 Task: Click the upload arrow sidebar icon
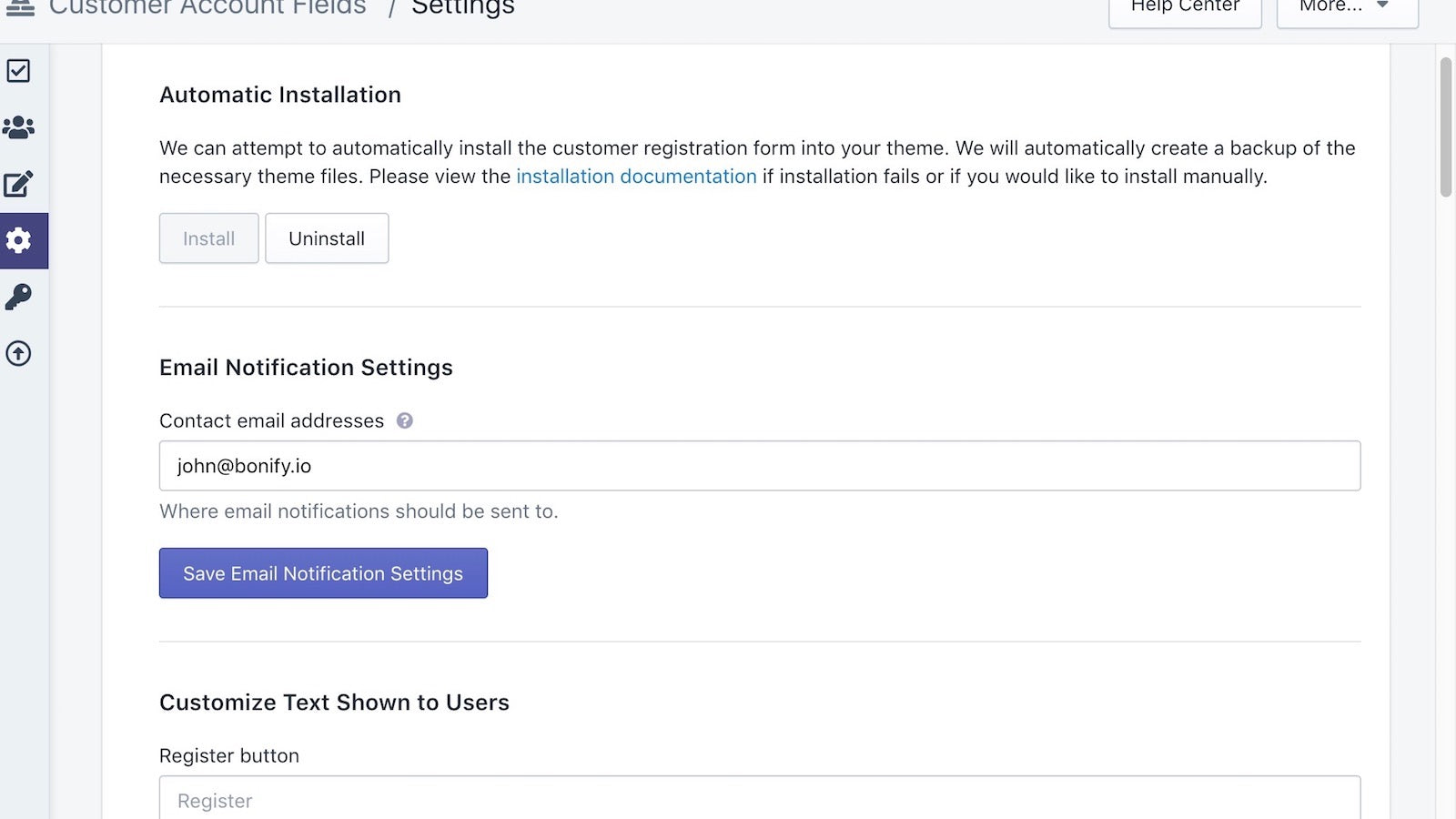19,354
